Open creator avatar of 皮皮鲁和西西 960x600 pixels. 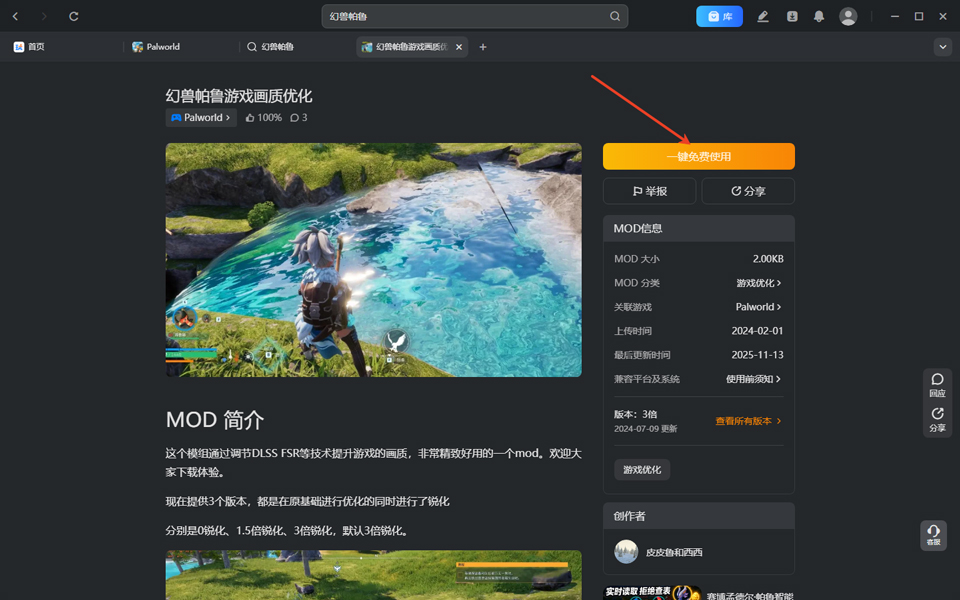click(x=626, y=552)
